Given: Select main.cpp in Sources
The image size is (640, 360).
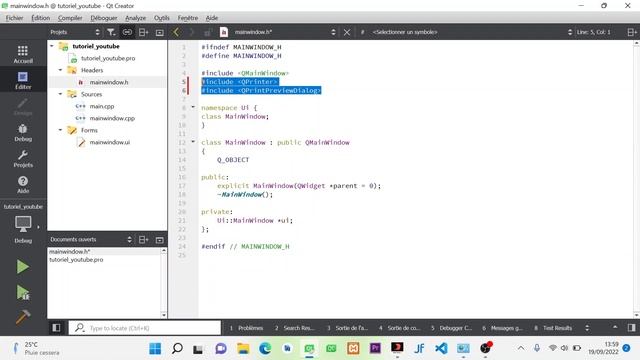Looking at the screenshot, I should point(102,106).
